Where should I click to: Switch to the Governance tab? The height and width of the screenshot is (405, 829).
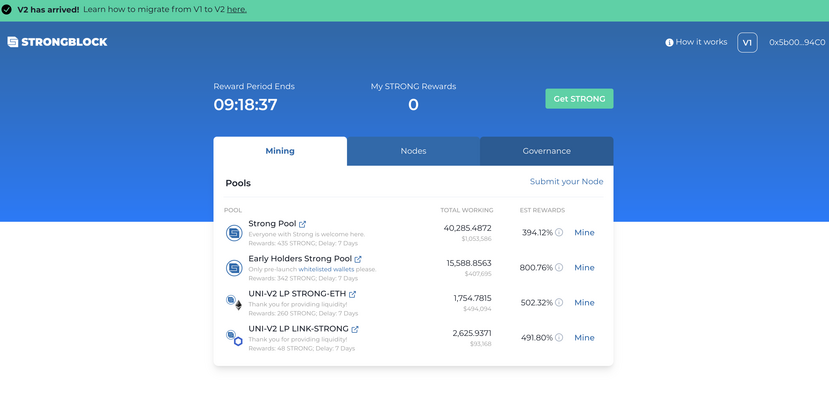coord(547,151)
